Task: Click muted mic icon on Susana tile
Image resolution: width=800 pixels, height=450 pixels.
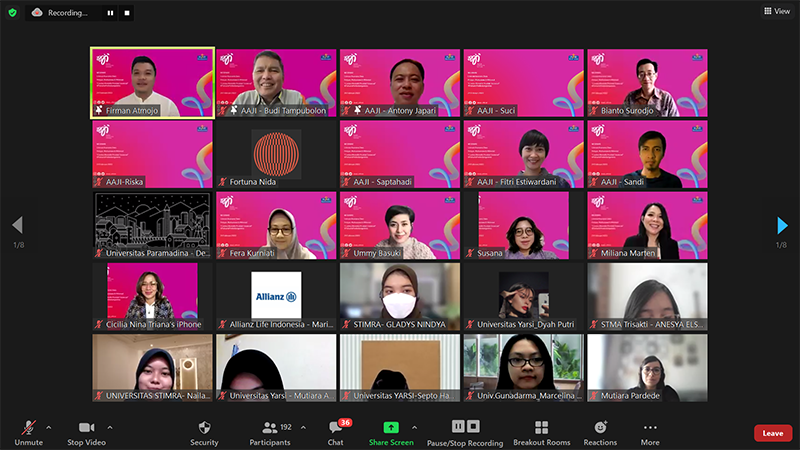Action: [x=470, y=253]
